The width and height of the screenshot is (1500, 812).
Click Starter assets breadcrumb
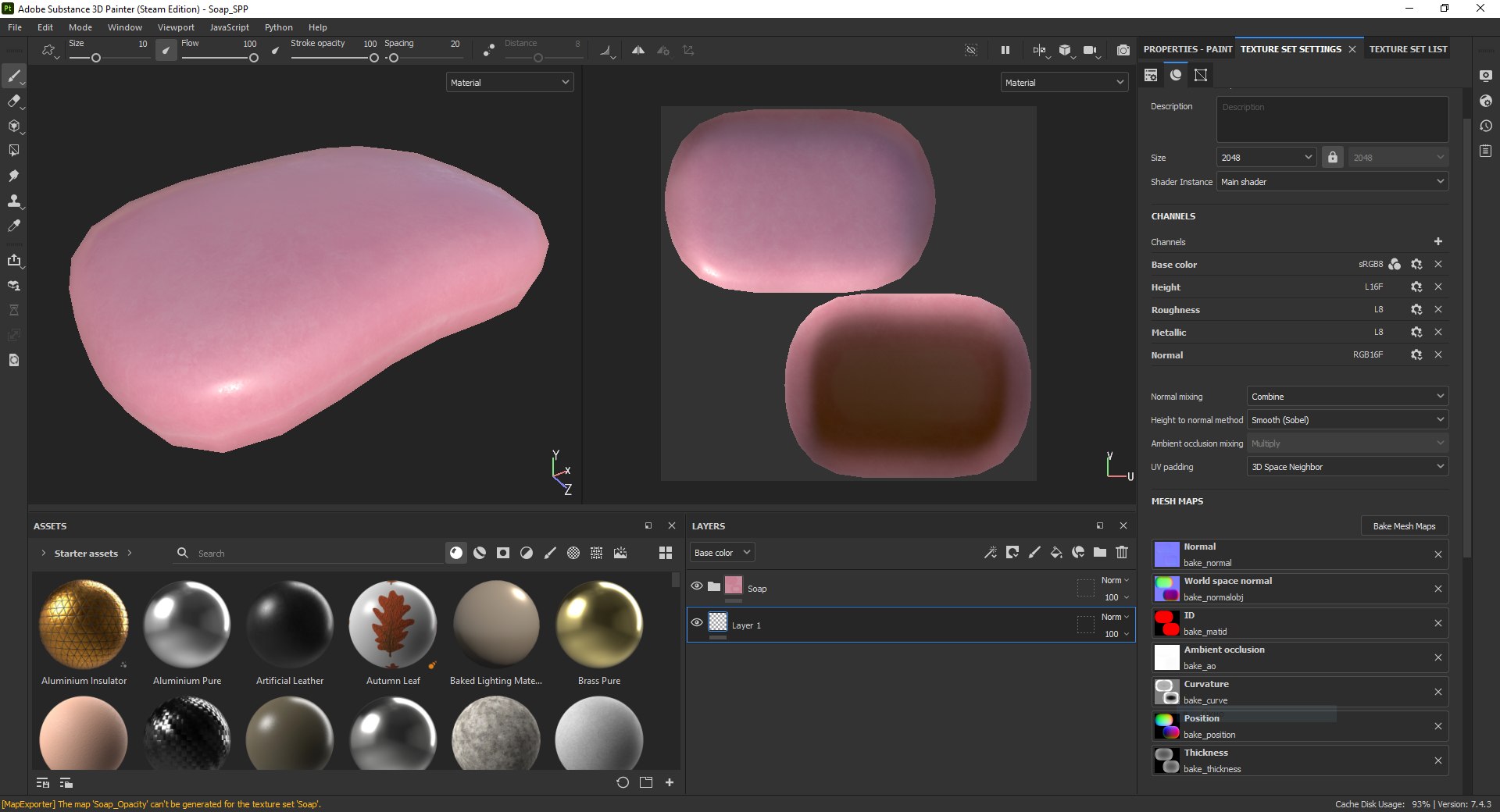click(x=86, y=553)
